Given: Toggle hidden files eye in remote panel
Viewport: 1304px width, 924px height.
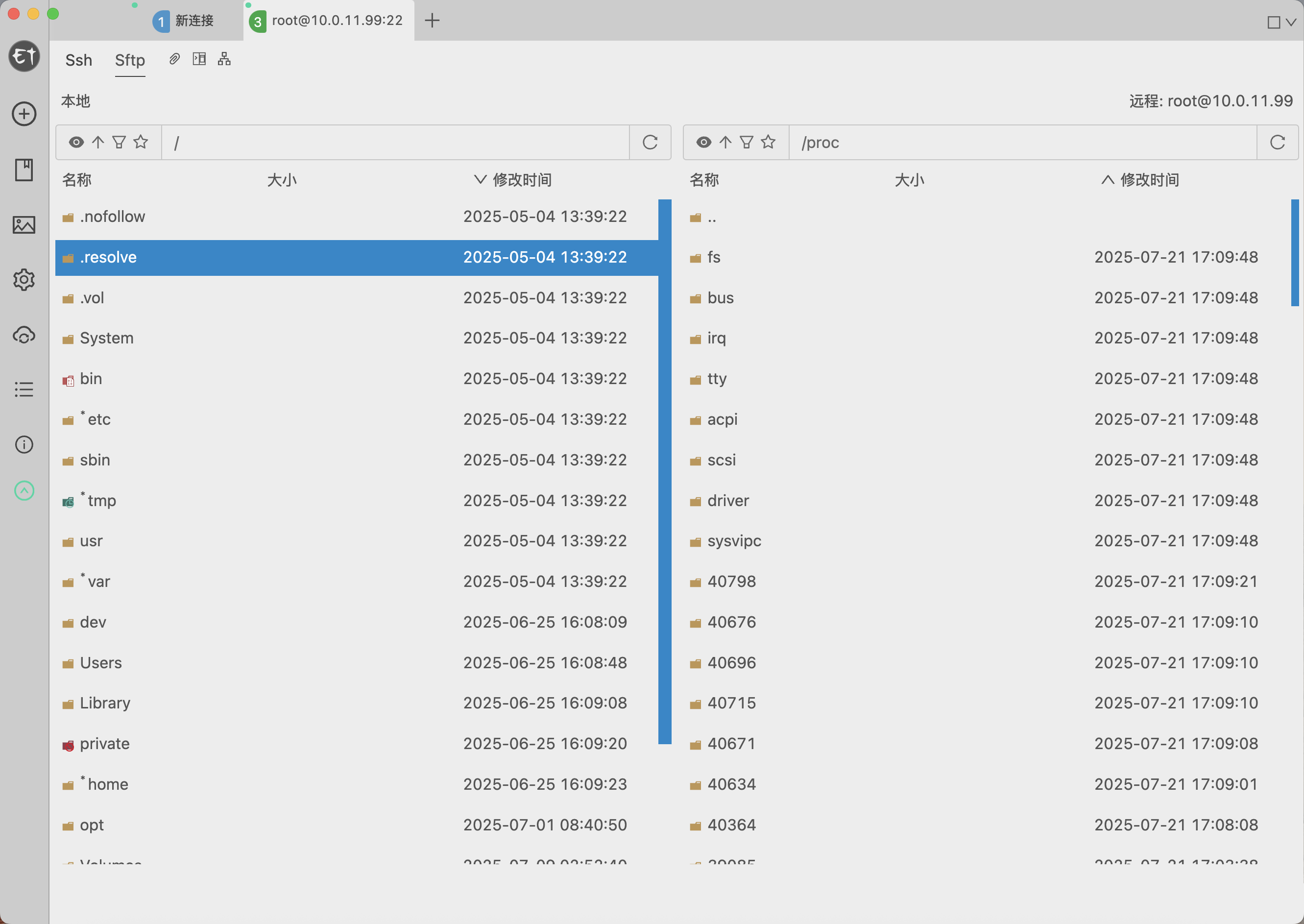Looking at the screenshot, I should tap(704, 142).
